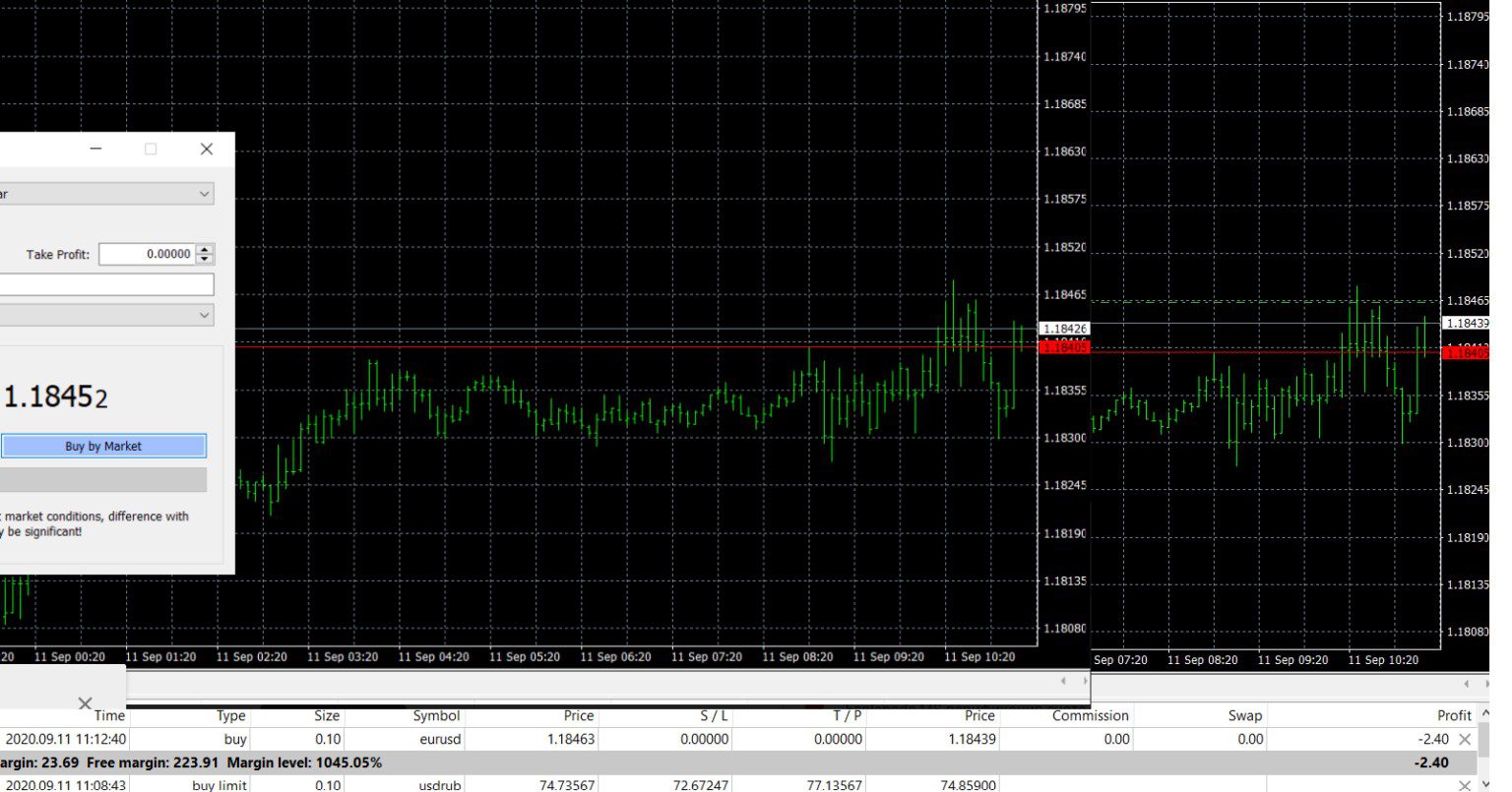1512x792 pixels.
Task: Click the 74.85900 current price cell
Action: (x=969, y=785)
